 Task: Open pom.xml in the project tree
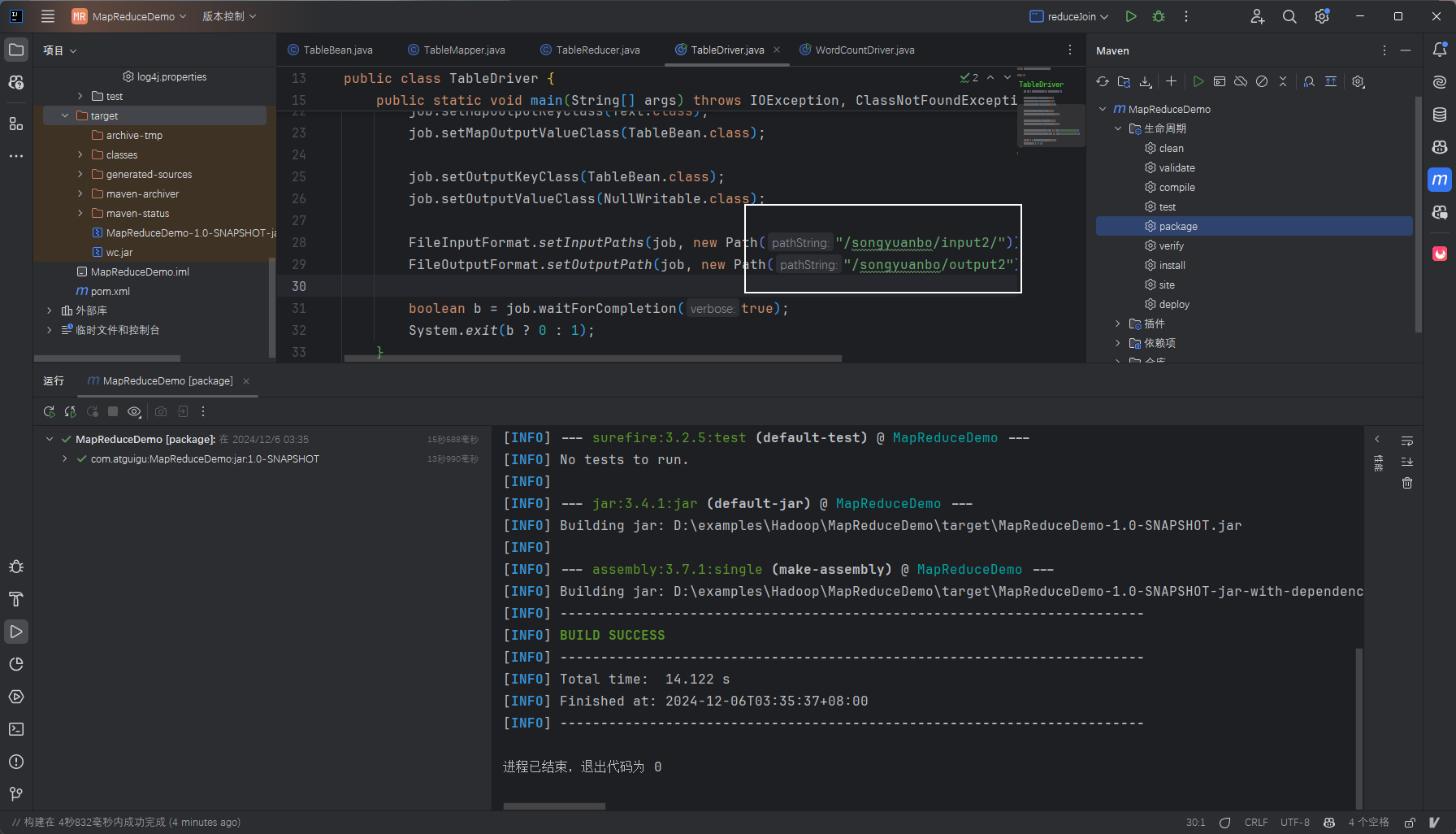click(x=110, y=291)
